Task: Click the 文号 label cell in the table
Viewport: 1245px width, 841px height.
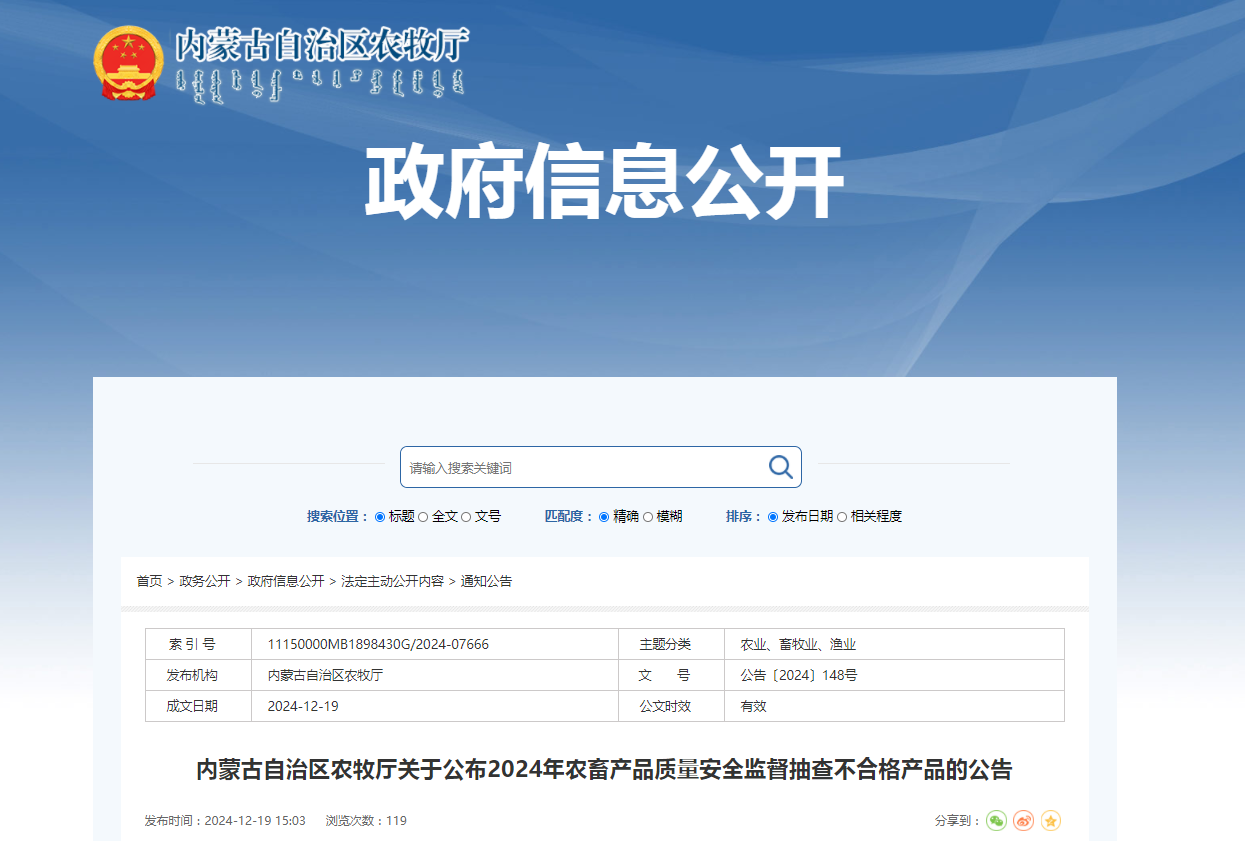Action: click(671, 675)
